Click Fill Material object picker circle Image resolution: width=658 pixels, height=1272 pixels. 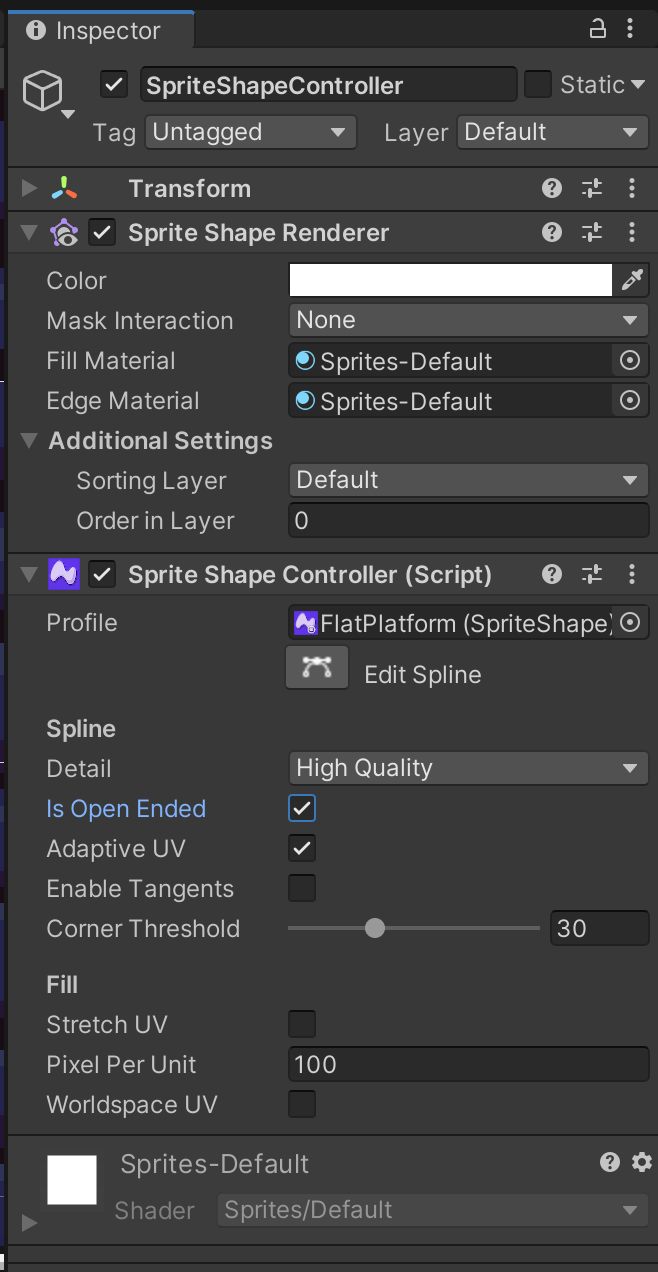(630, 361)
